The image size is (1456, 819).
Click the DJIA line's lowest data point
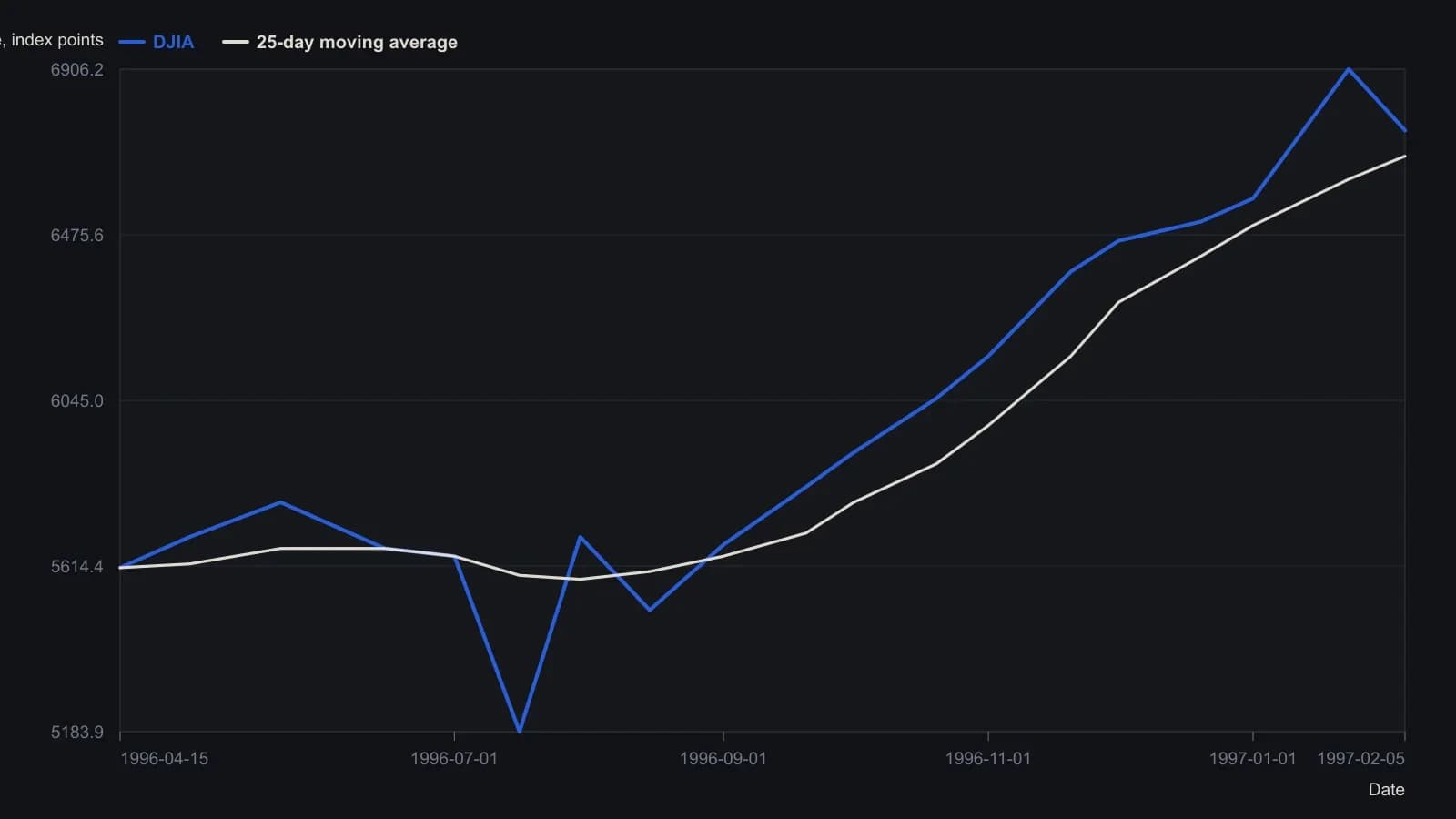tap(520, 731)
